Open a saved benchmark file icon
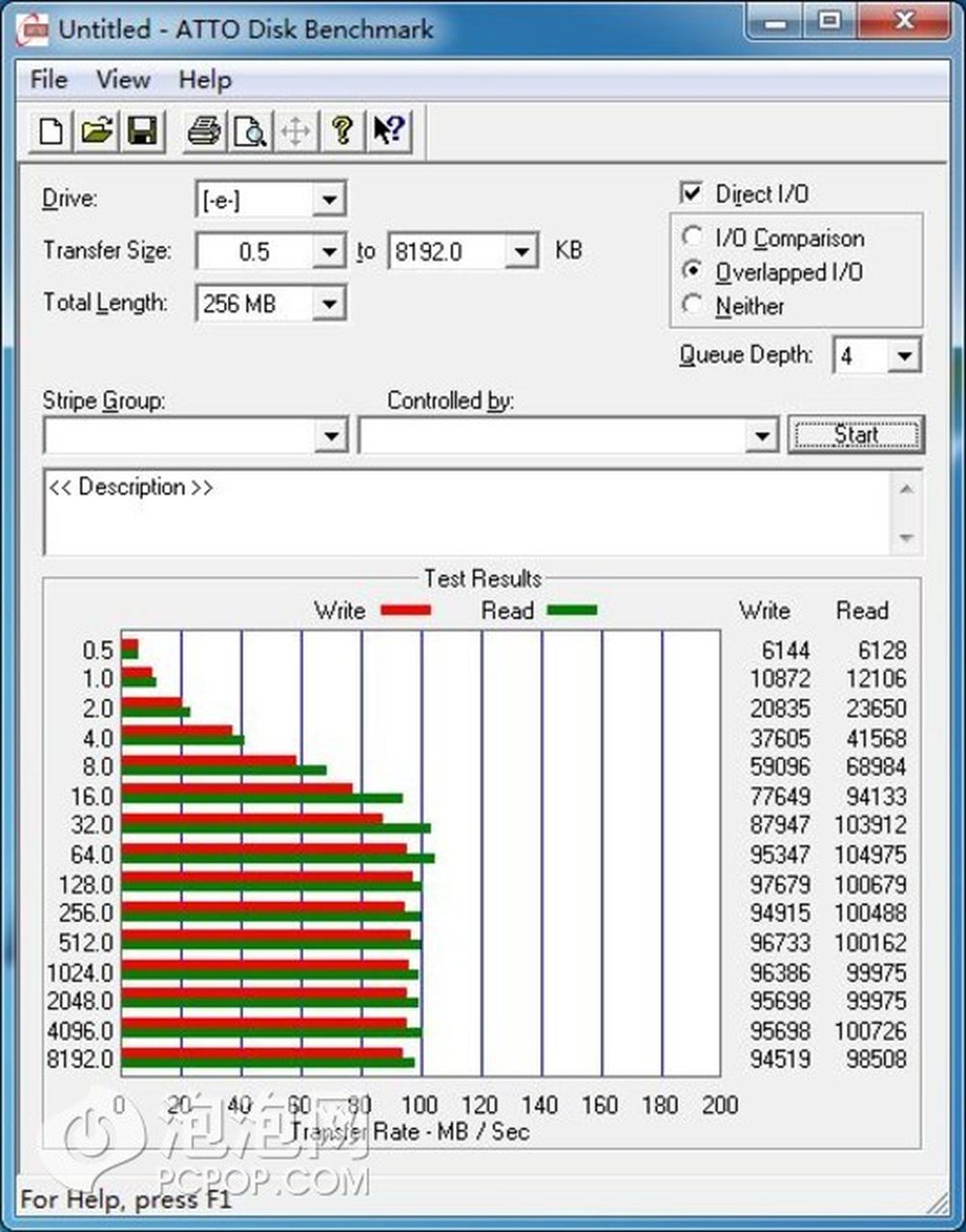 coord(97,130)
